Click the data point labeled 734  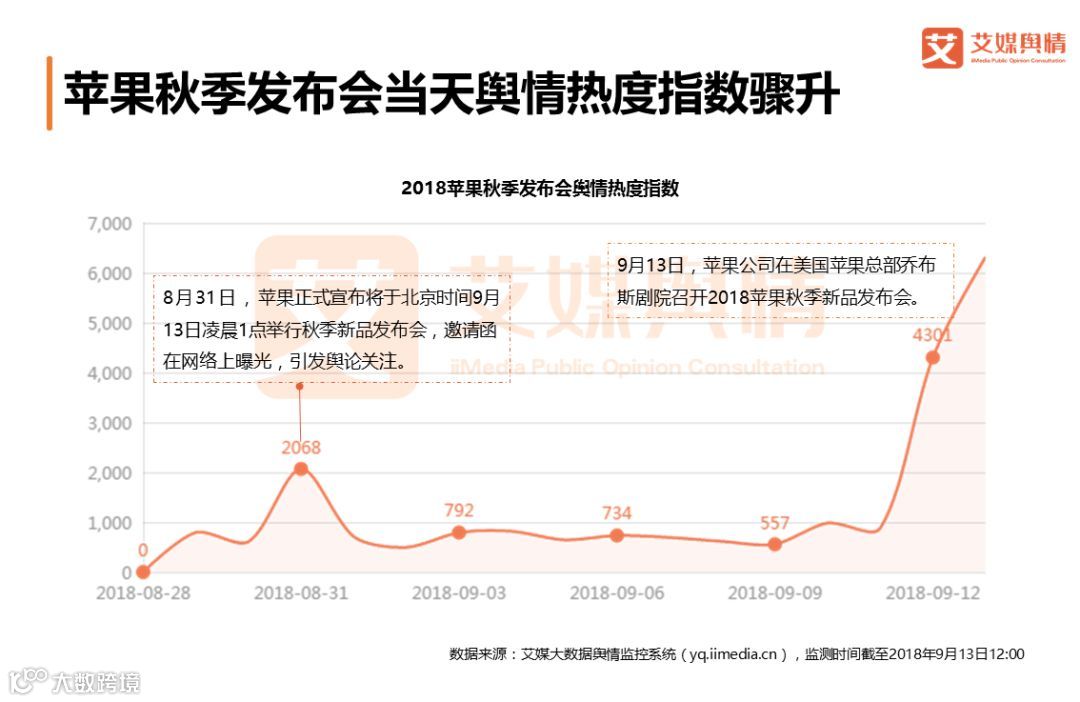coord(616,535)
